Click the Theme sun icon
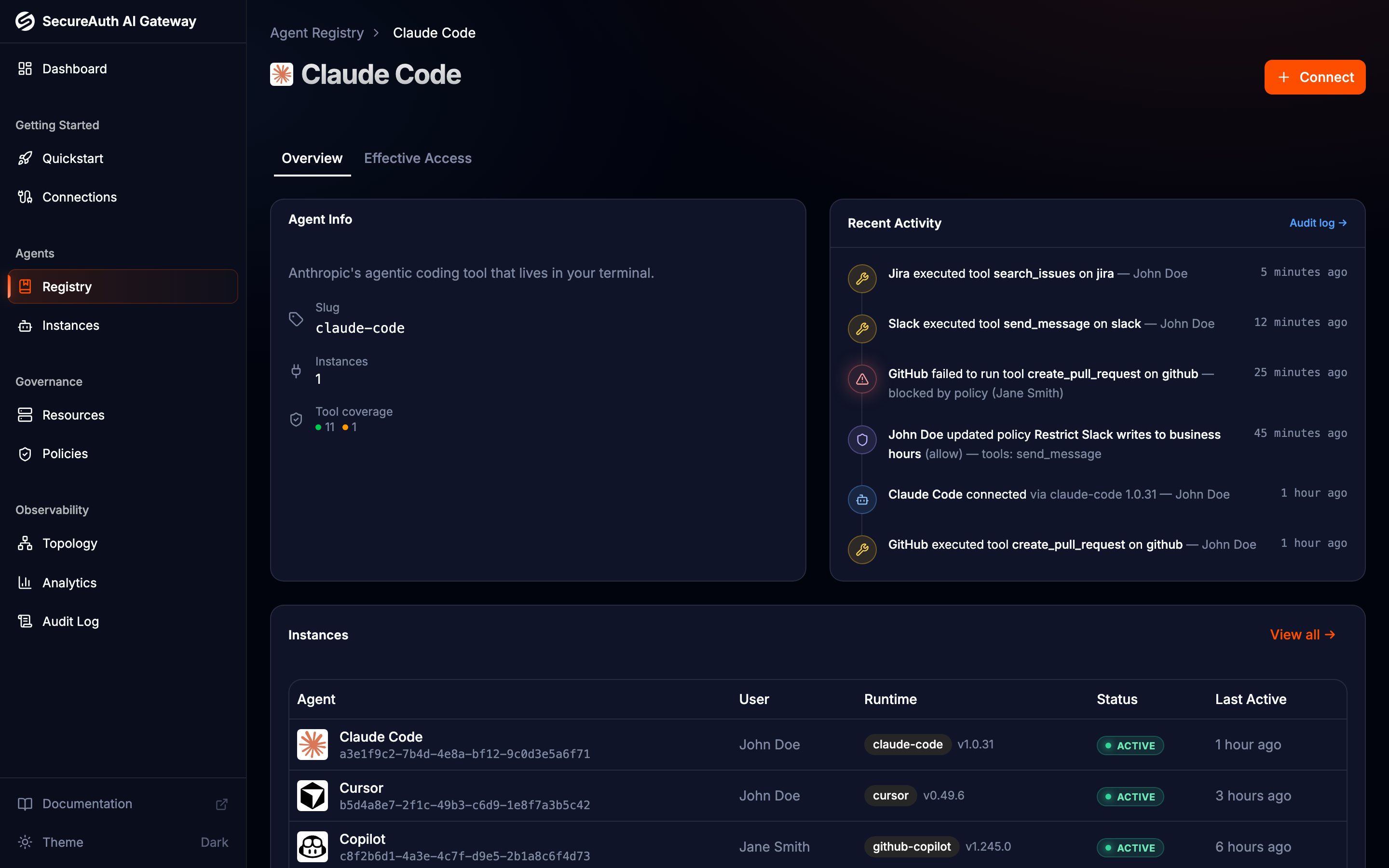Screen dimensions: 1389x868 click(25, 842)
